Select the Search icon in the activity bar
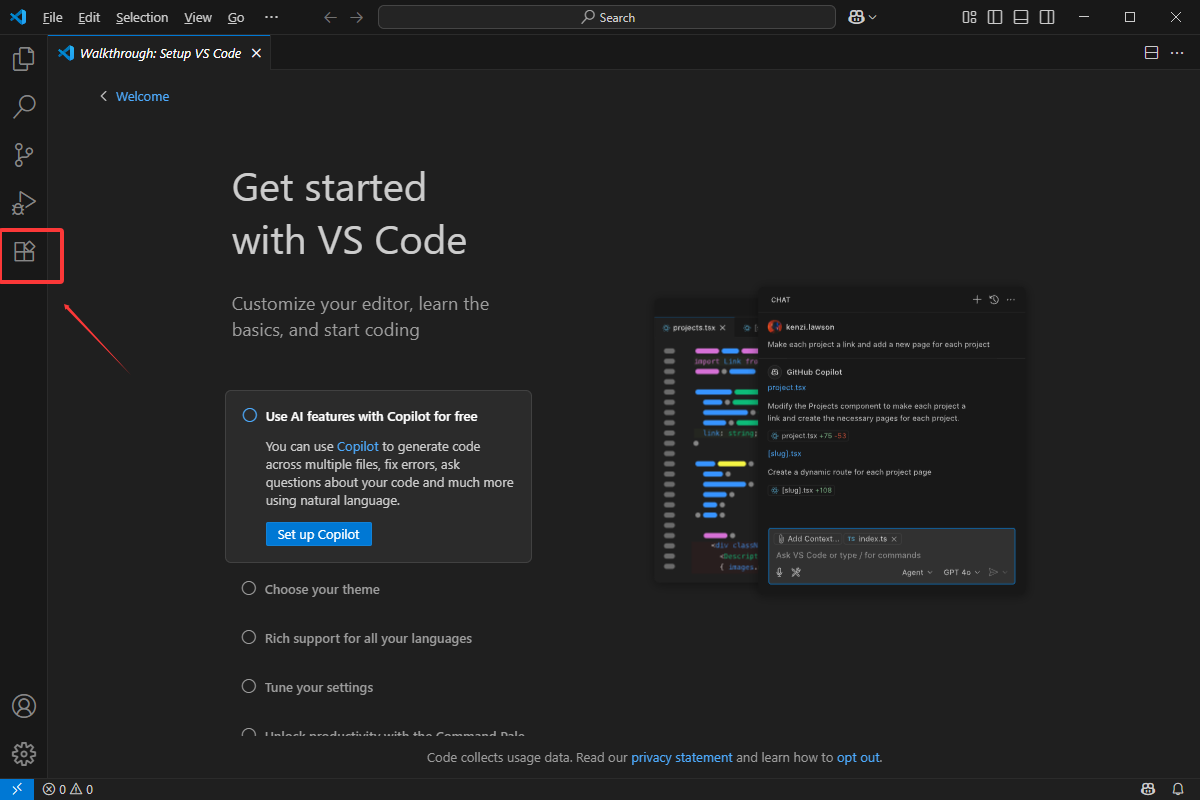 [23, 106]
